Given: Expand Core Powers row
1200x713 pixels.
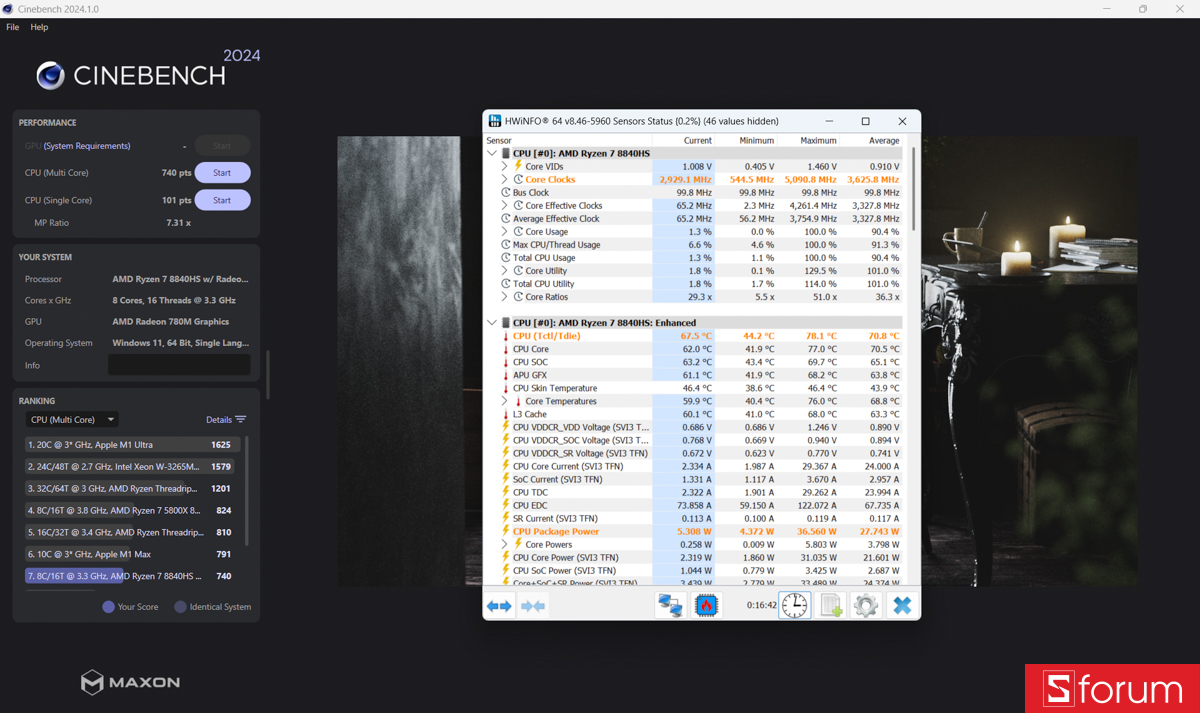Looking at the screenshot, I should click(x=505, y=544).
